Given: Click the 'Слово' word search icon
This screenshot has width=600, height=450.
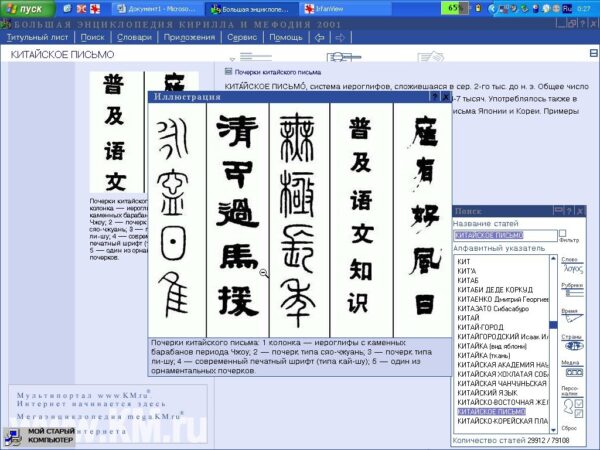Looking at the screenshot, I should pyautogui.click(x=572, y=268).
